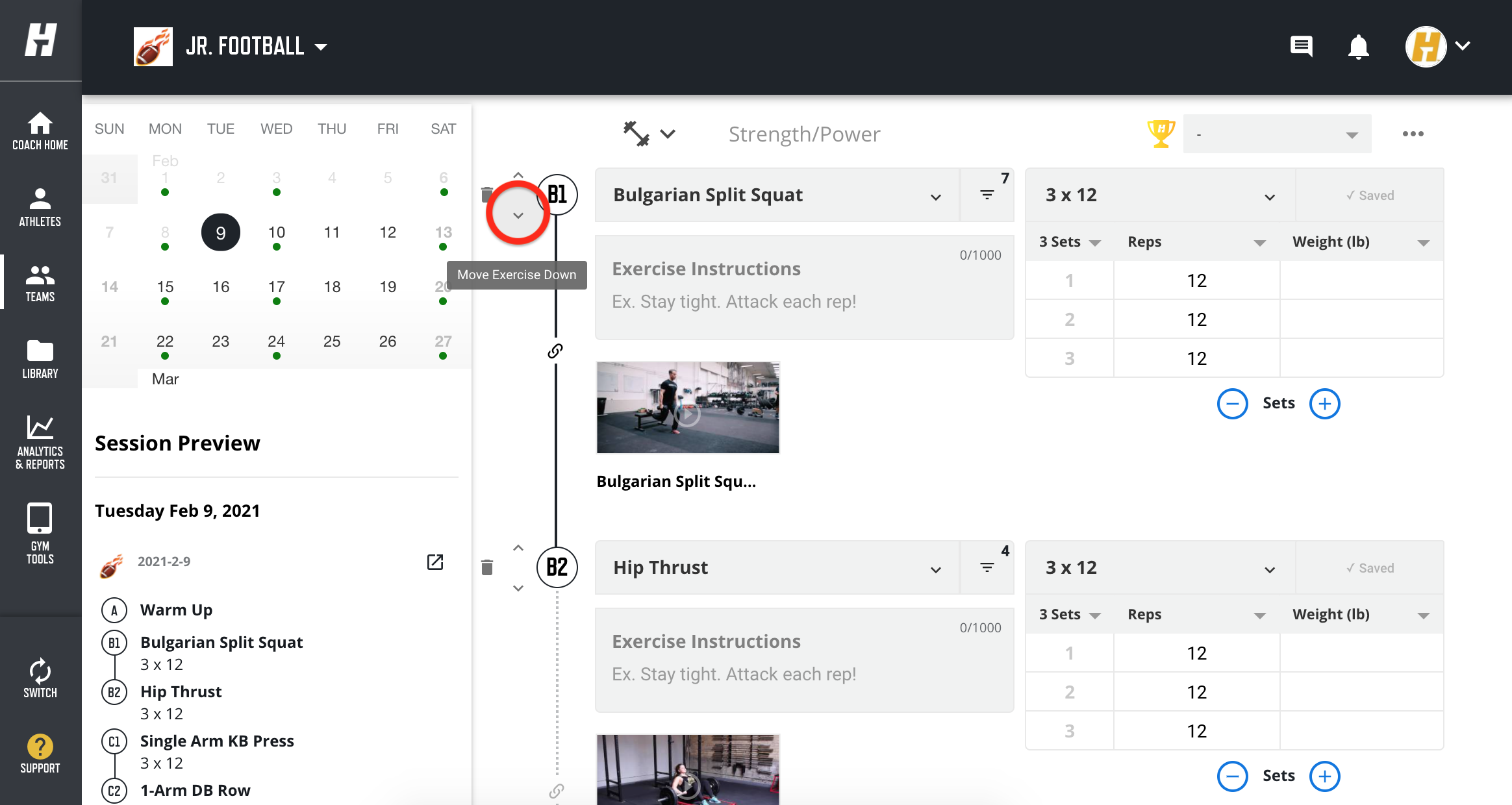Screen dimensions: 1512x805
Task: Move the Bulgarian Split Squat exercise down
Action: point(518,215)
